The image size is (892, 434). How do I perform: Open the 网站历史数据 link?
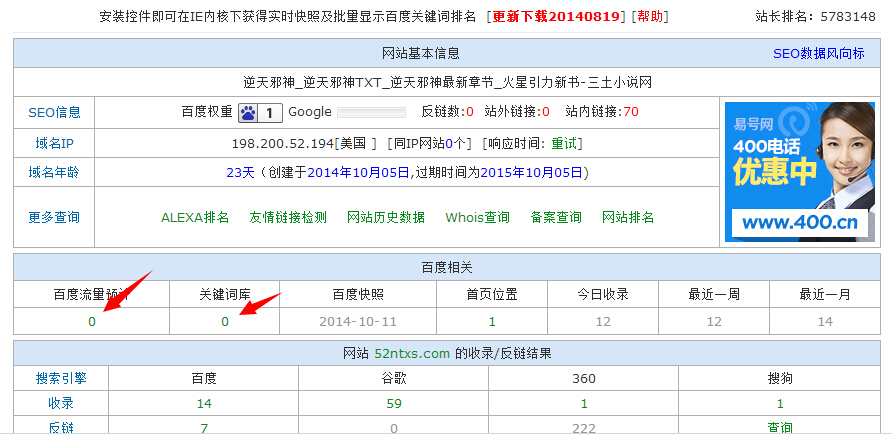386,217
